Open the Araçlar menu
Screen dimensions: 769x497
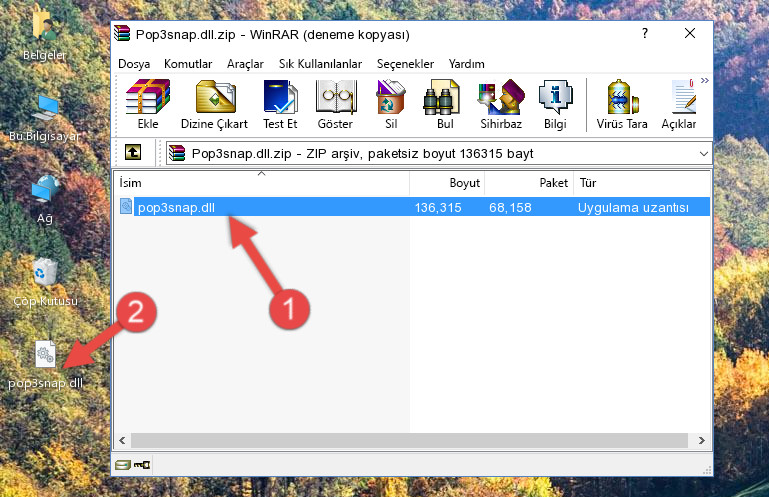click(x=245, y=64)
